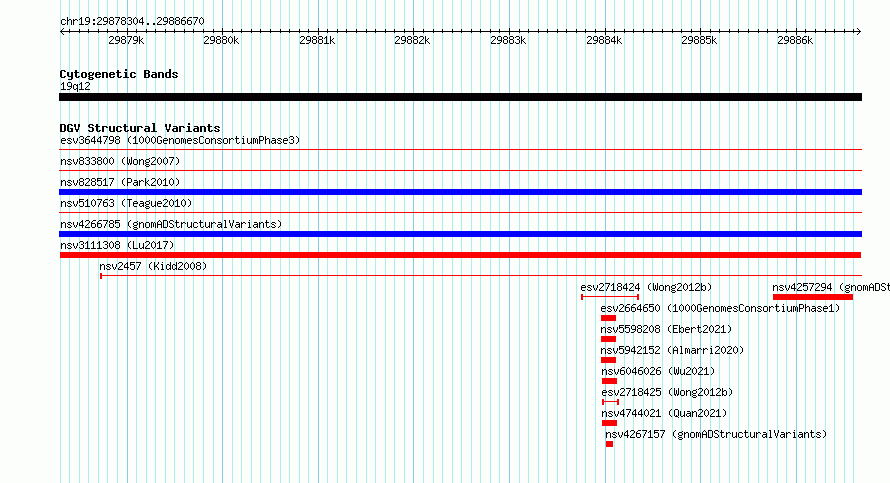Image resolution: width=890 pixels, height=483 pixels.
Task: Click the thin red line for nsv510763
Action: 460,213
